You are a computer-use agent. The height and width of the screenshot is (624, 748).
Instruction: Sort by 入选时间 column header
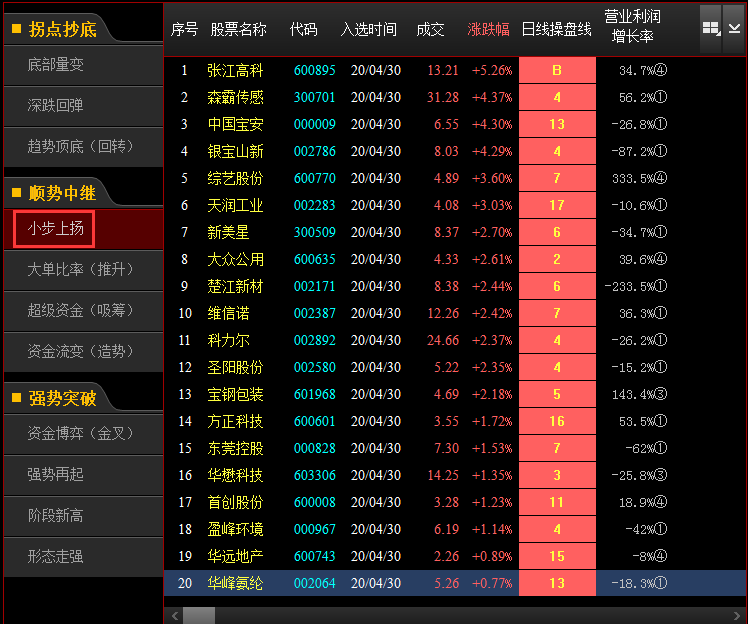click(368, 30)
